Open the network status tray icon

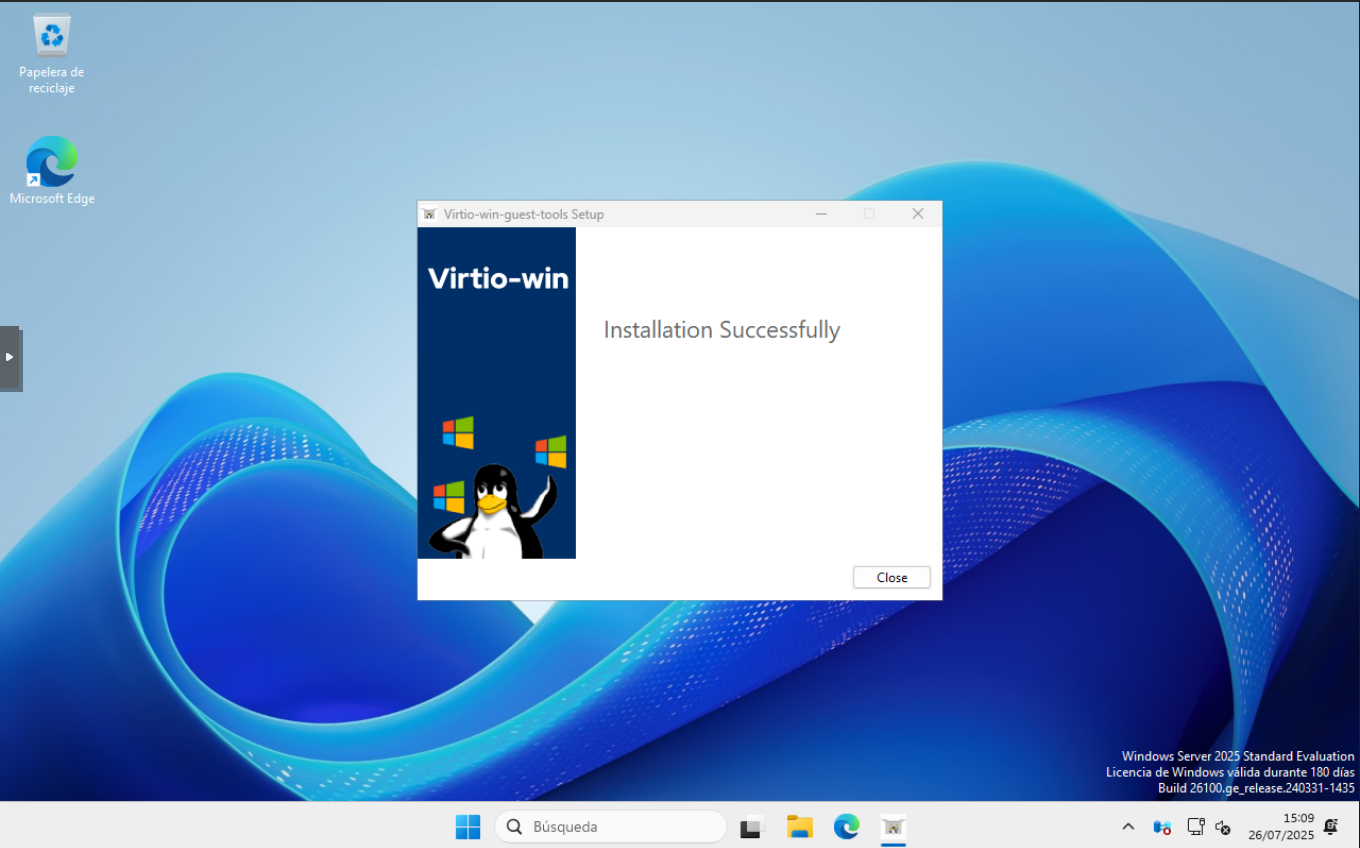pos(1195,827)
